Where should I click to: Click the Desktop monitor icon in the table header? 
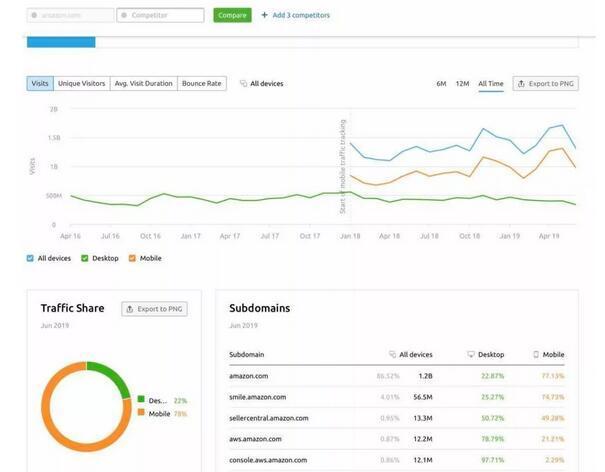point(471,354)
